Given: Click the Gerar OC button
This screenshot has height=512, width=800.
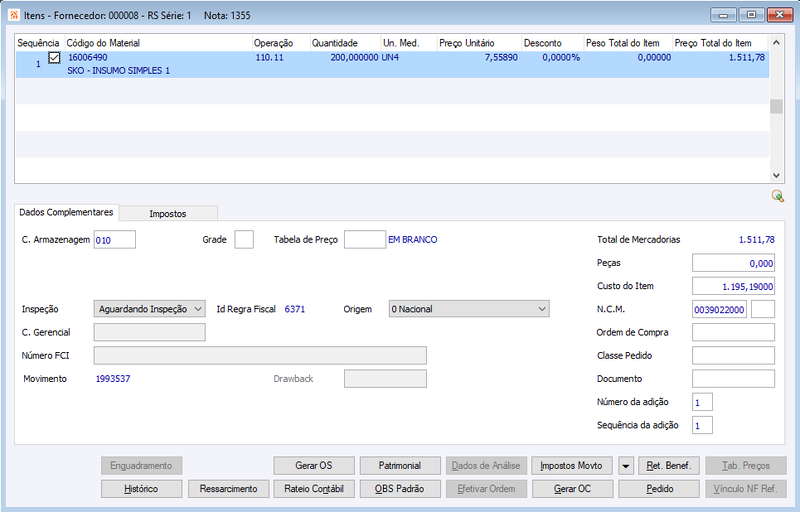Looking at the screenshot, I should point(572,489).
